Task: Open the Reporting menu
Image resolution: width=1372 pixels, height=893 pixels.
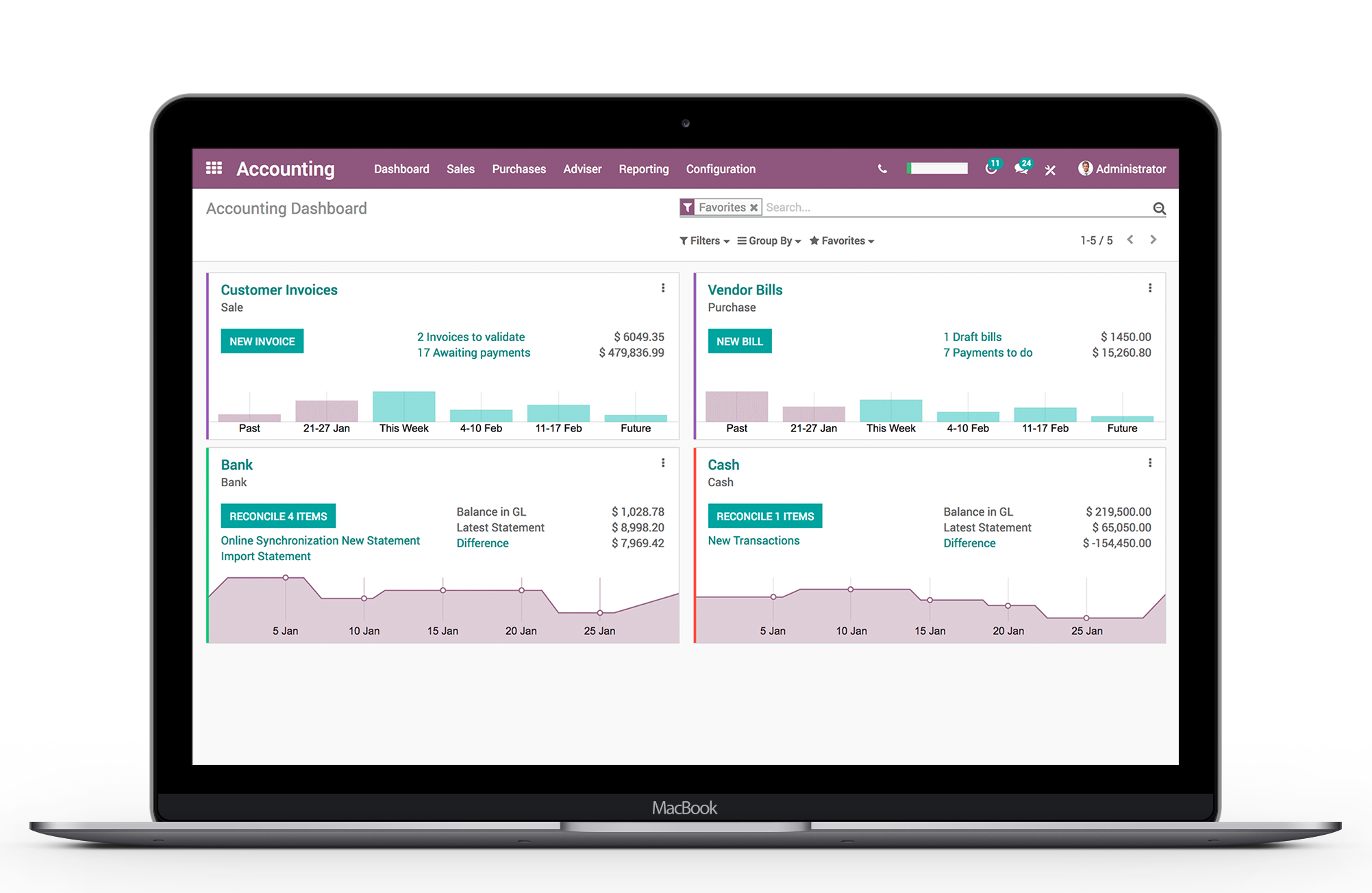Action: (x=644, y=169)
